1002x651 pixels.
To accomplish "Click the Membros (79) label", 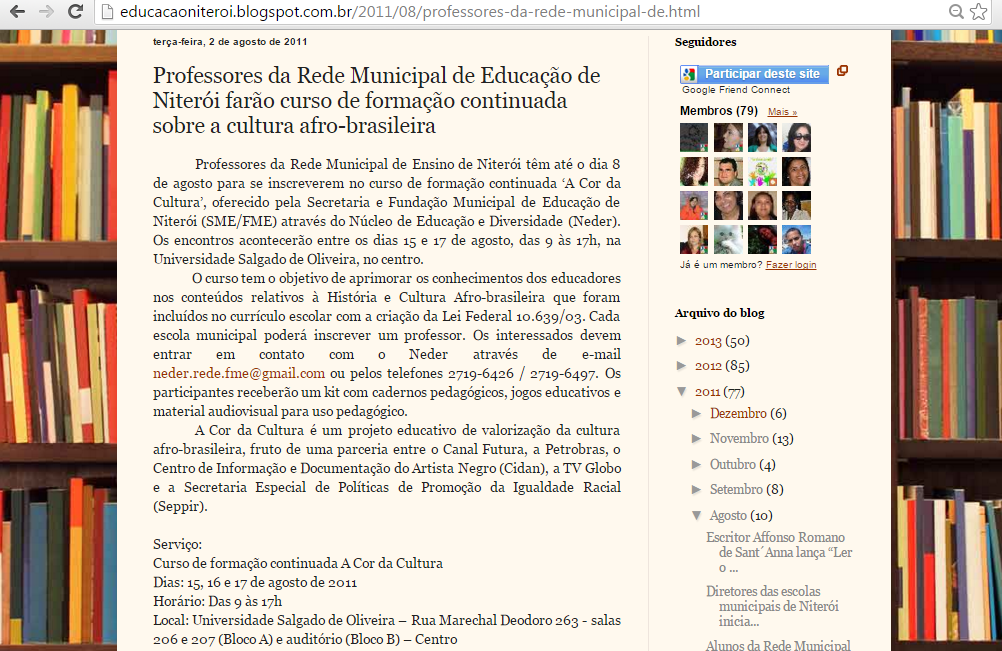I will tap(719, 111).
